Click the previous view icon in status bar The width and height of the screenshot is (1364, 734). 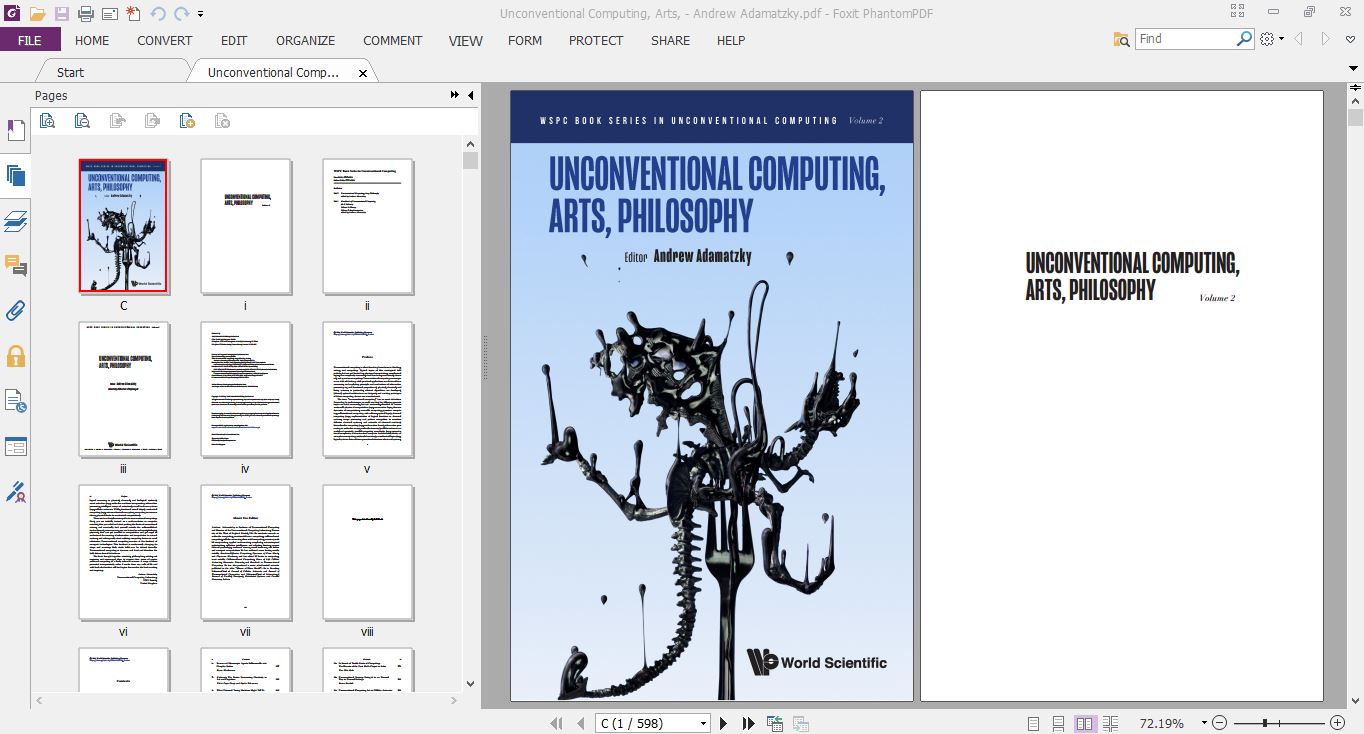pos(775,723)
